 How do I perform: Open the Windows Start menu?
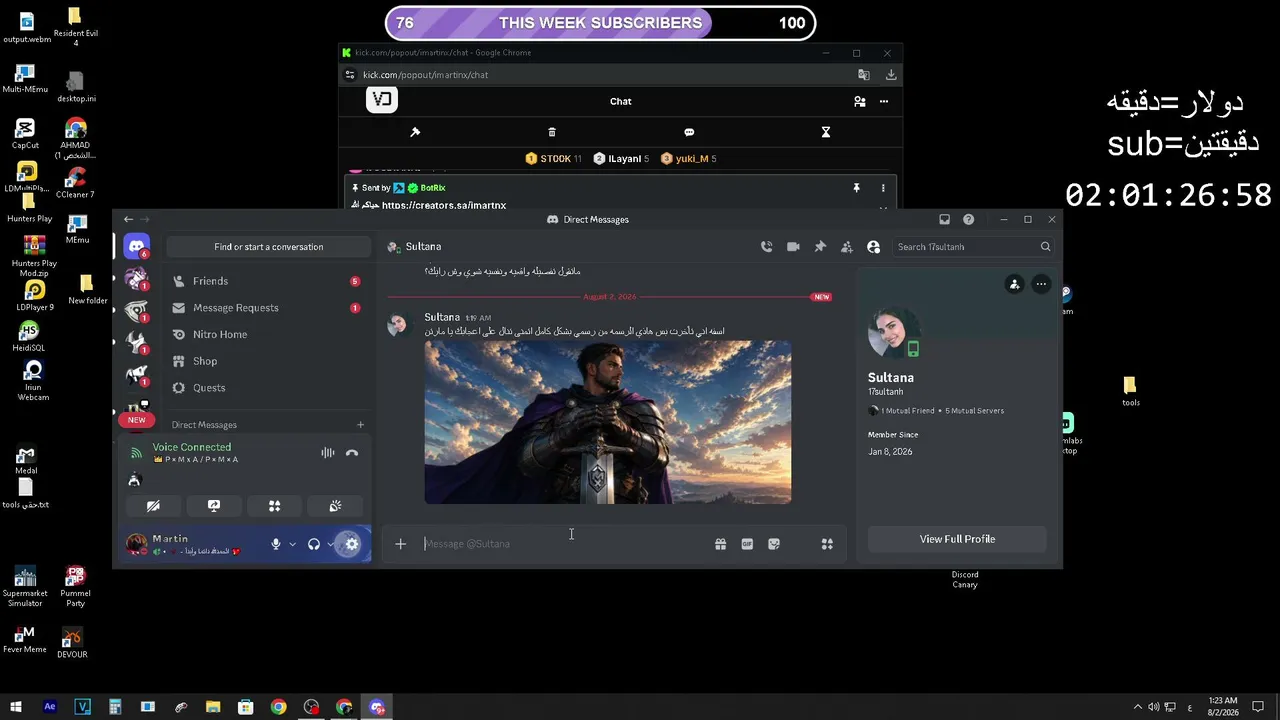(x=16, y=707)
